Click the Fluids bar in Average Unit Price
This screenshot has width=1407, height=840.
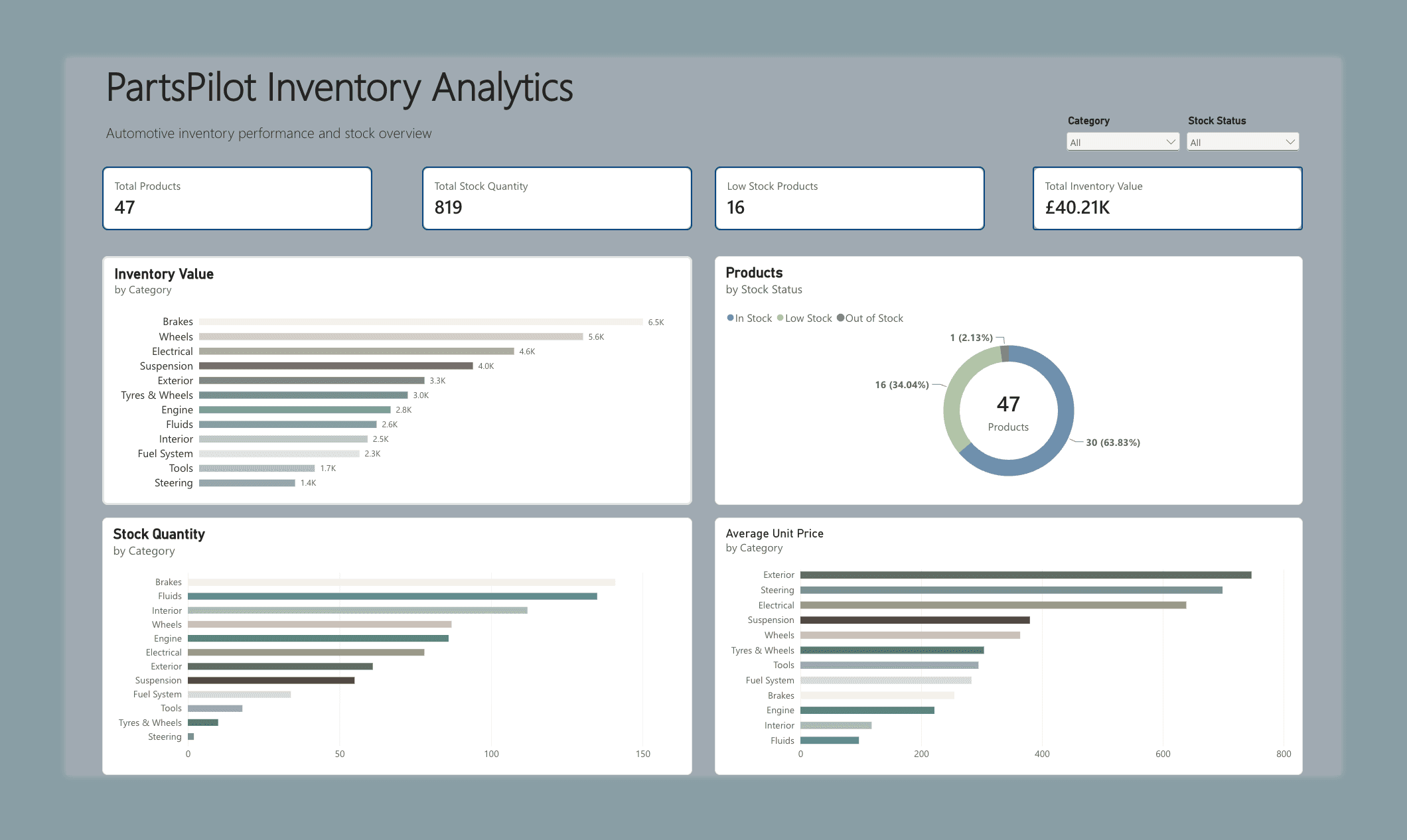pos(830,740)
